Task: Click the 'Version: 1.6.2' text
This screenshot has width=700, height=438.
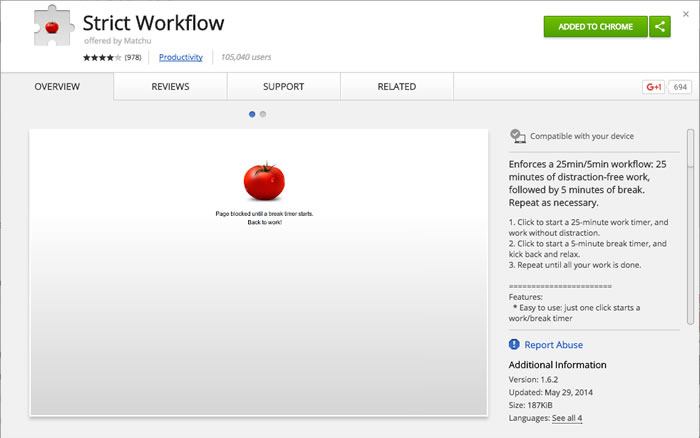Action: 533,380
